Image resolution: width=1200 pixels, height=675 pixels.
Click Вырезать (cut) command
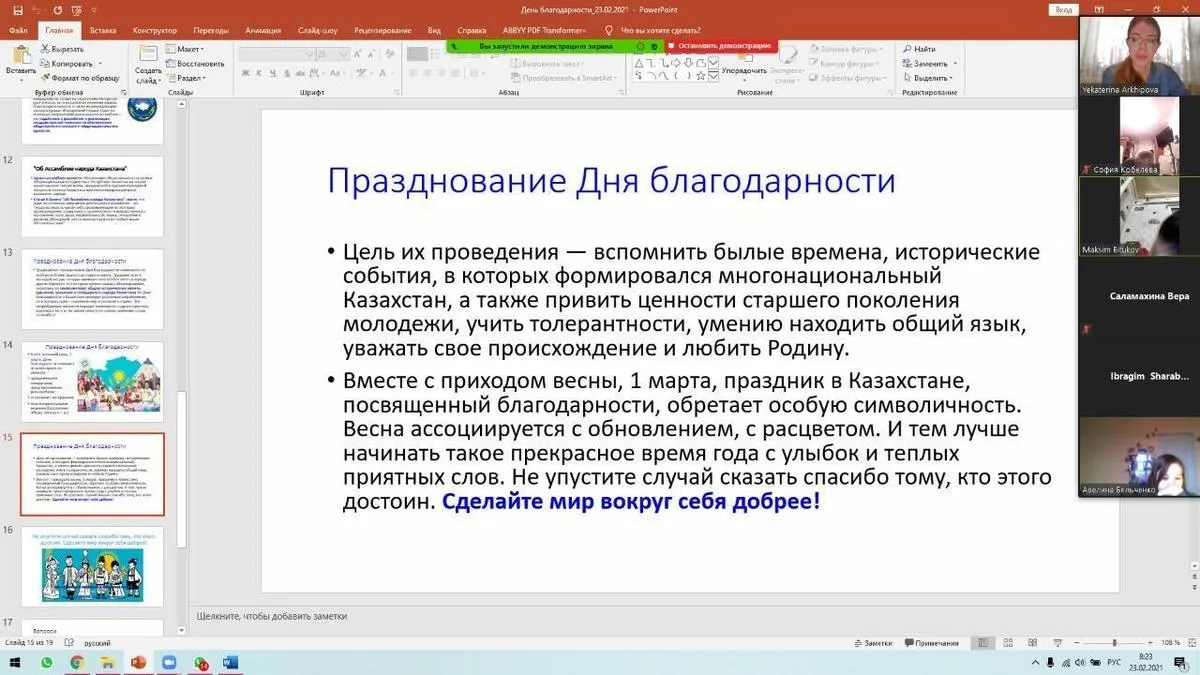point(62,48)
